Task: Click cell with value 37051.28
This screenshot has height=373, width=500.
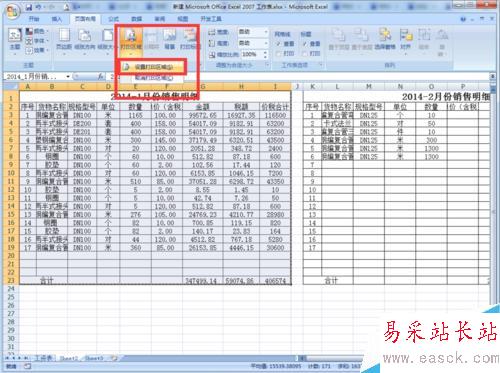Action: (x=203, y=181)
